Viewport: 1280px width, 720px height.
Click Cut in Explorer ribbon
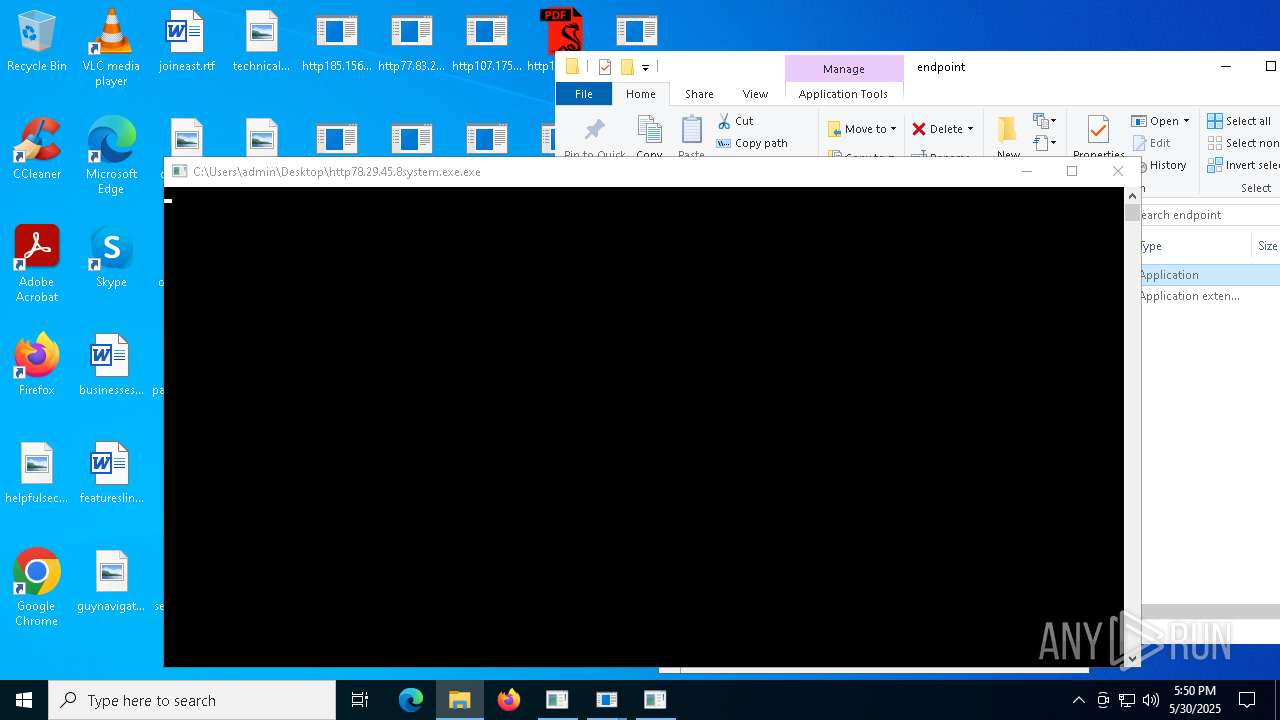736,121
